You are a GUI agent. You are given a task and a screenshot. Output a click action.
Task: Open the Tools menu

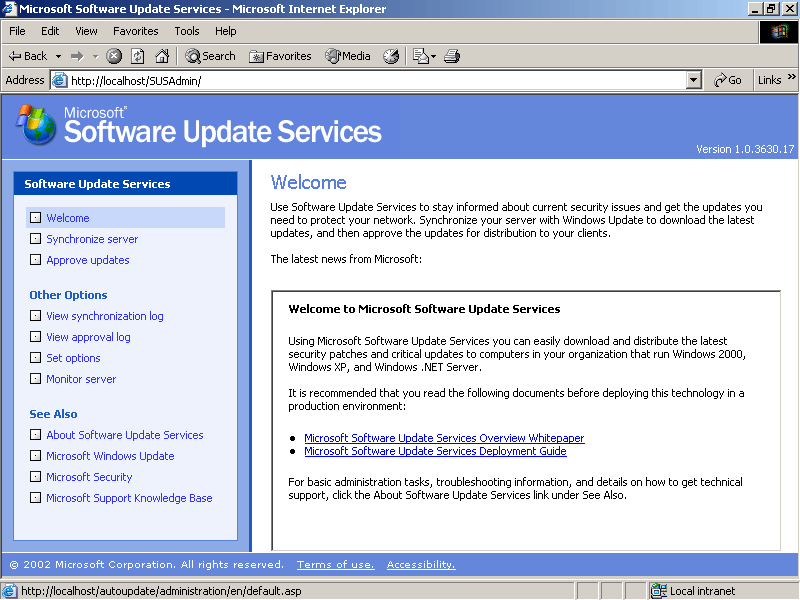click(x=186, y=31)
